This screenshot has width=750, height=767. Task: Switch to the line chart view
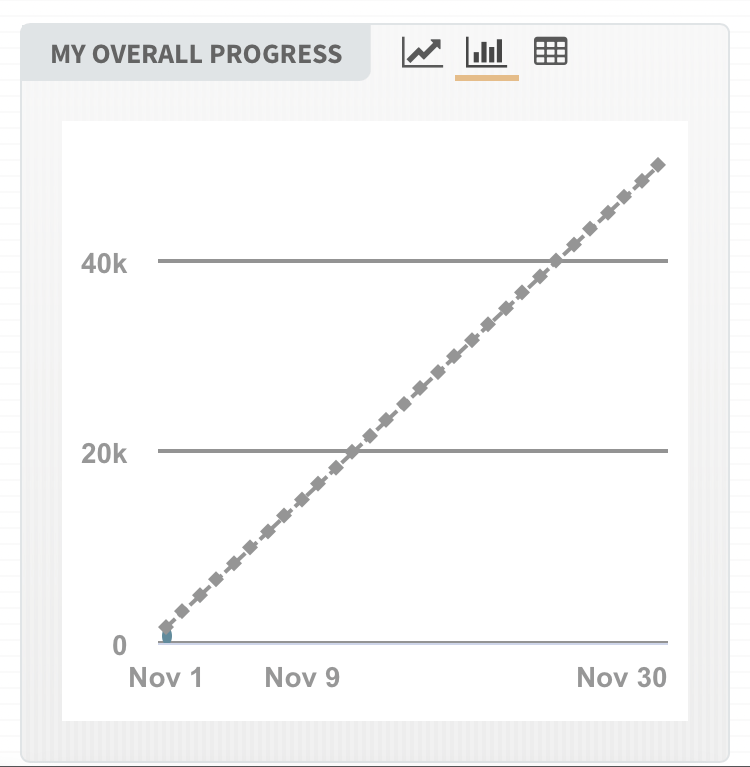click(422, 51)
